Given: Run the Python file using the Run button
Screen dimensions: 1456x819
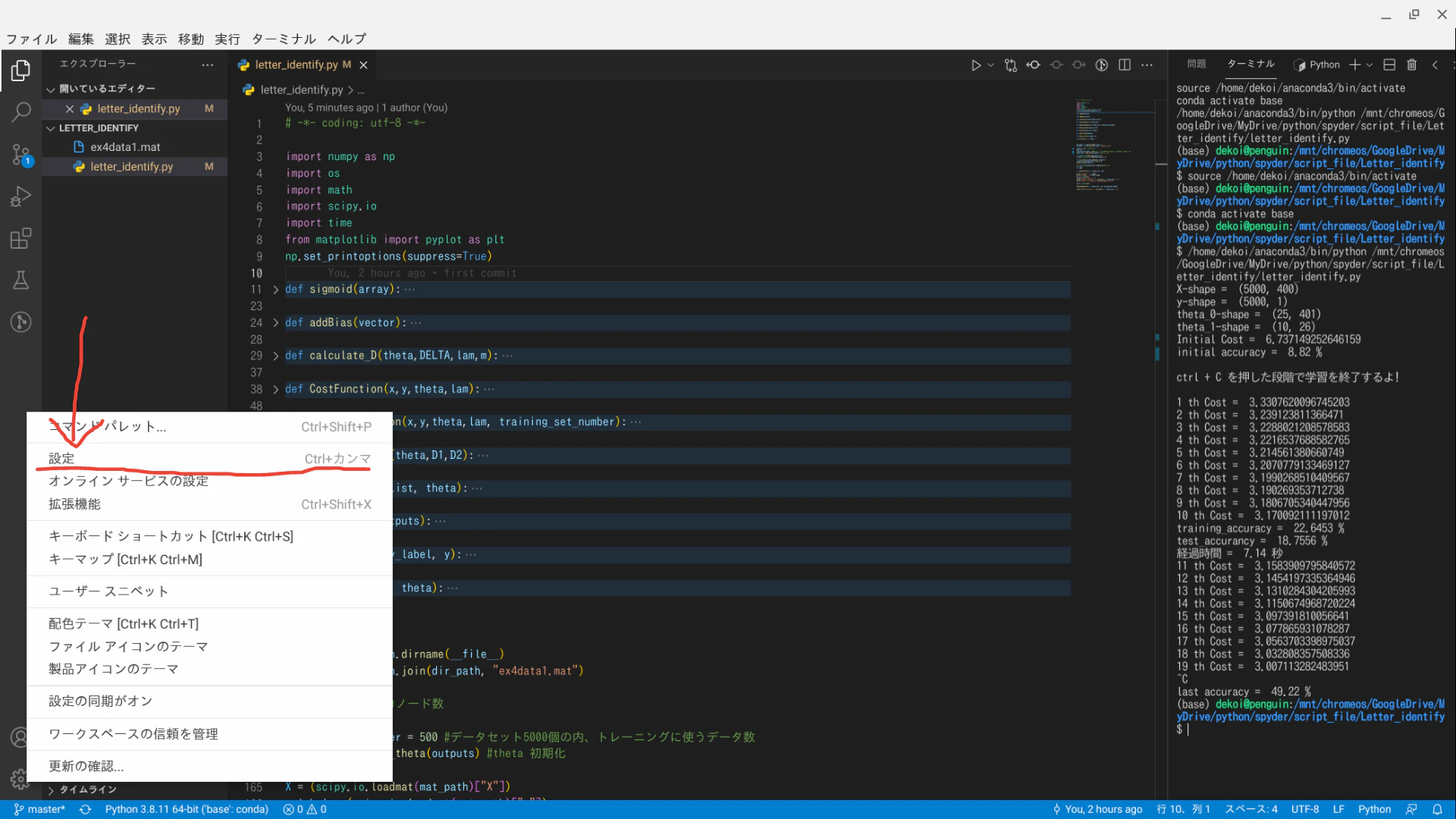Looking at the screenshot, I should pos(977,64).
